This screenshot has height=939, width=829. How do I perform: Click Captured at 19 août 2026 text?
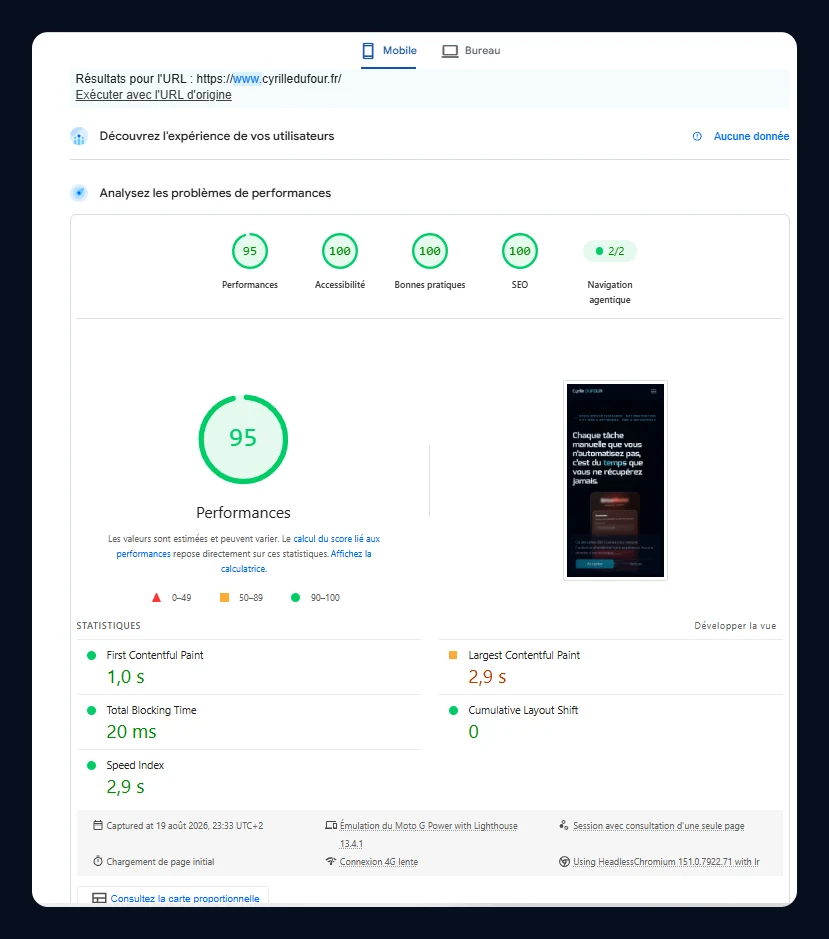click(184, 826)
